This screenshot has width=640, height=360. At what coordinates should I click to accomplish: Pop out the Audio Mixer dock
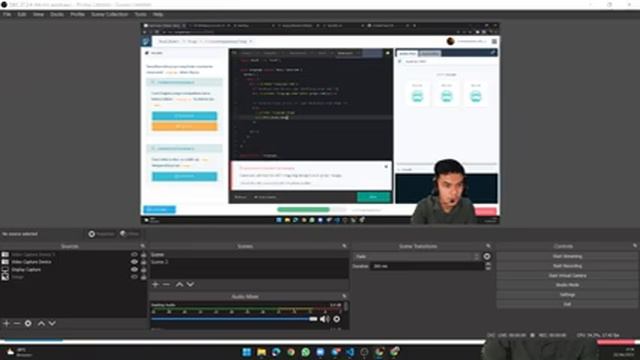point(344,296)
